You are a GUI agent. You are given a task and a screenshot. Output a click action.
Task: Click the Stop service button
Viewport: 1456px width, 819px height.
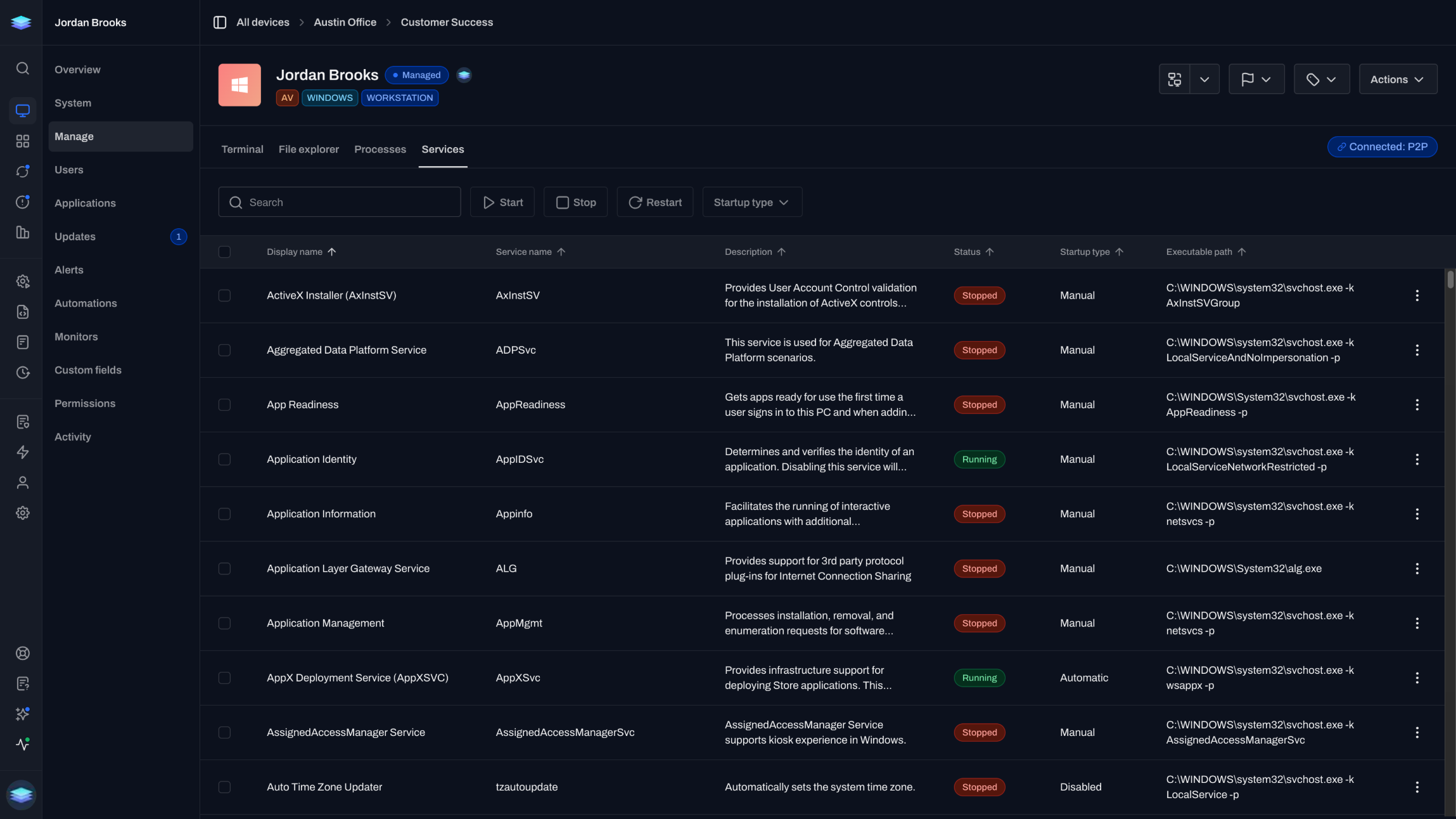(x=575, y=202)
